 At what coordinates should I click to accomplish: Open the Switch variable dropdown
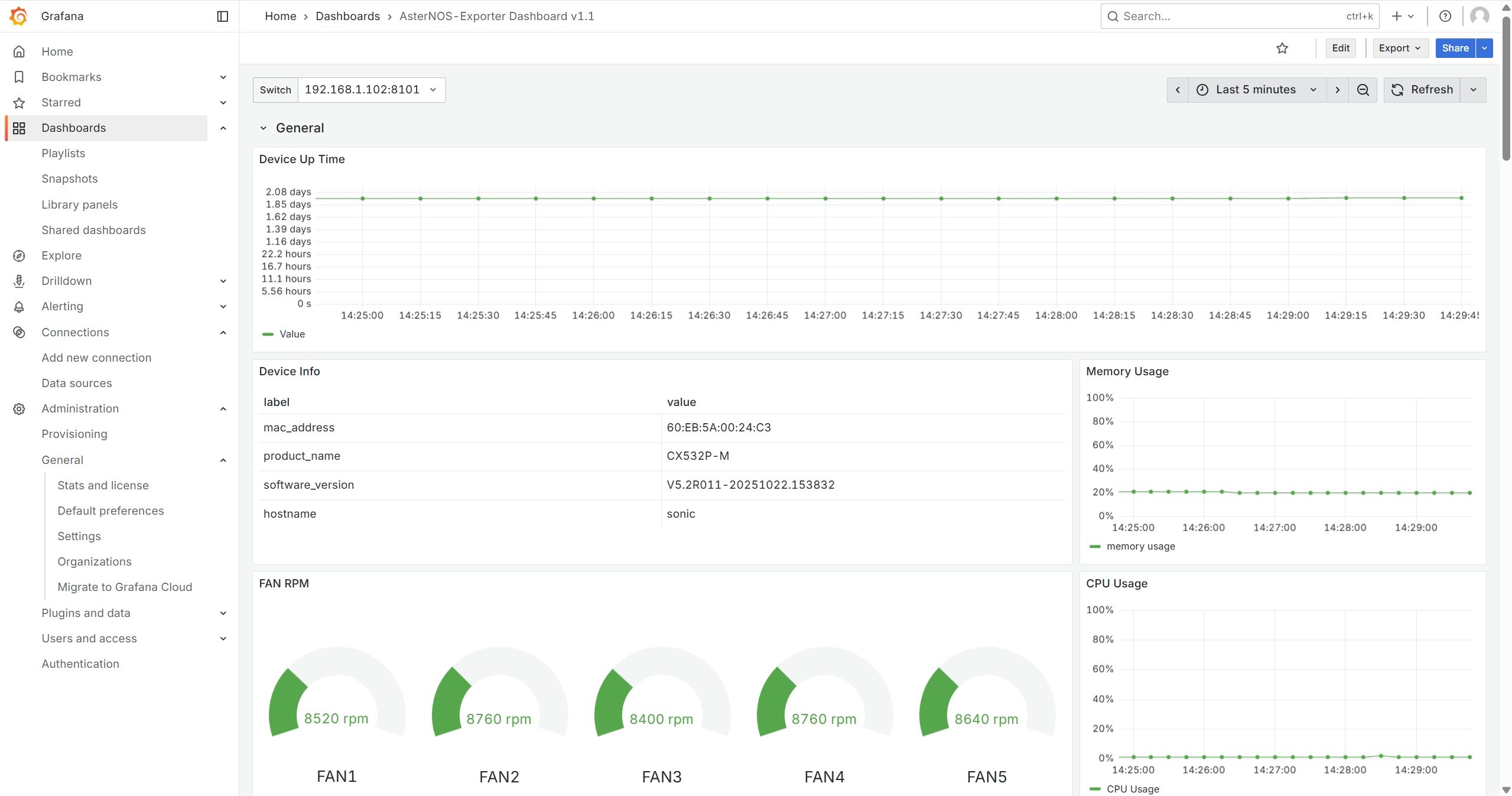371,90
